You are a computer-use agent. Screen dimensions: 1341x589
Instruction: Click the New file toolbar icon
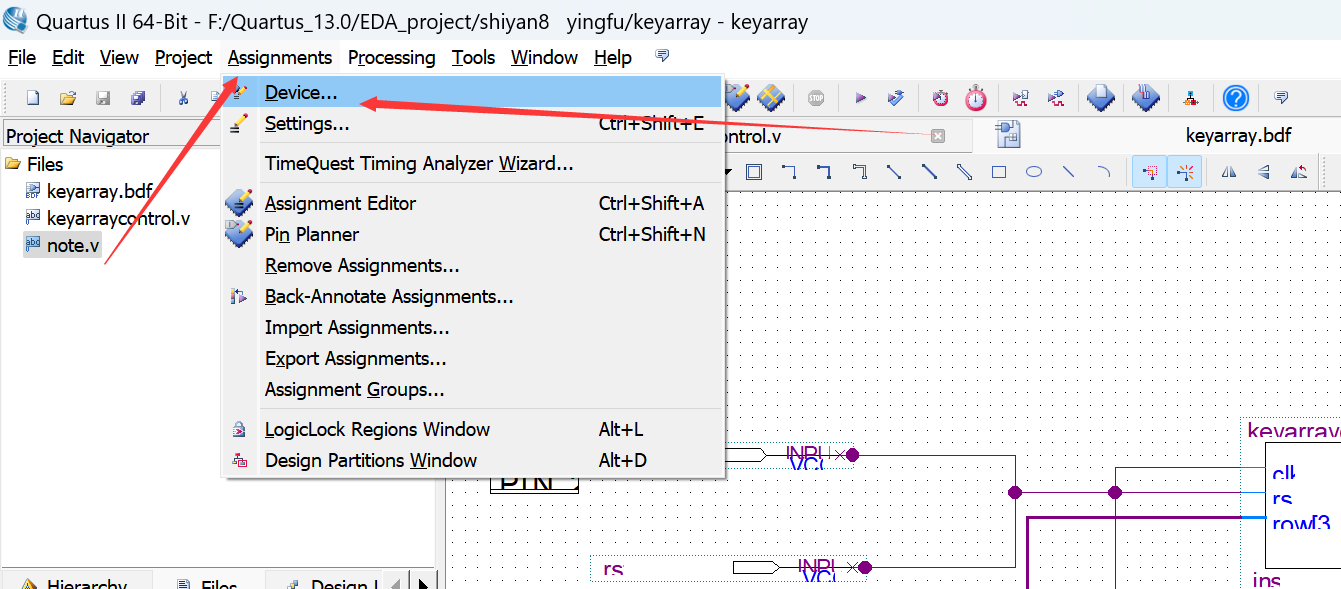click(33, 98)
